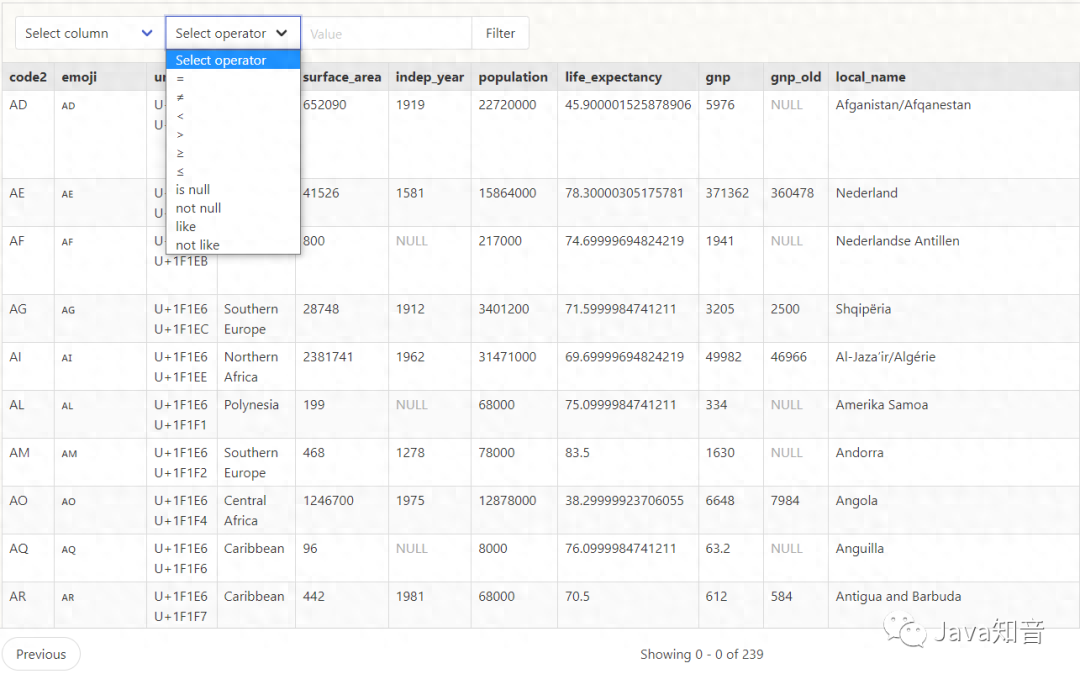The height and width of the screenshot is (679, 1080).
Task: Select the less-than-or-equal operator
Action: click(x=181, y=171)
